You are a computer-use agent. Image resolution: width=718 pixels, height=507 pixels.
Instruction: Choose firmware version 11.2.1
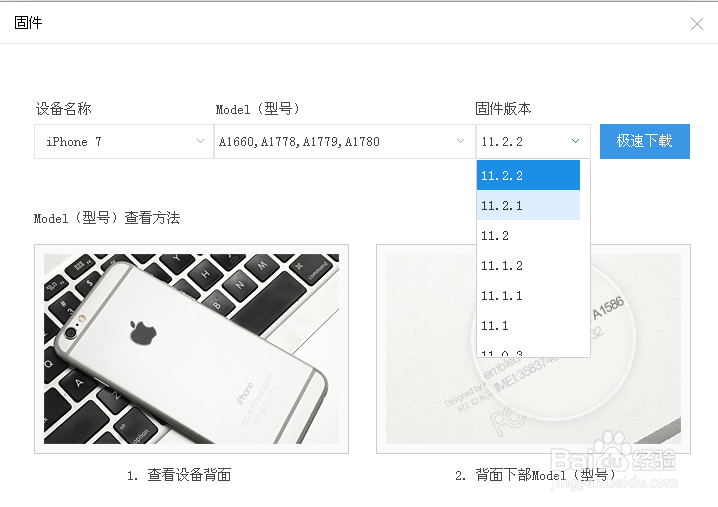click(x=528, y=205)
